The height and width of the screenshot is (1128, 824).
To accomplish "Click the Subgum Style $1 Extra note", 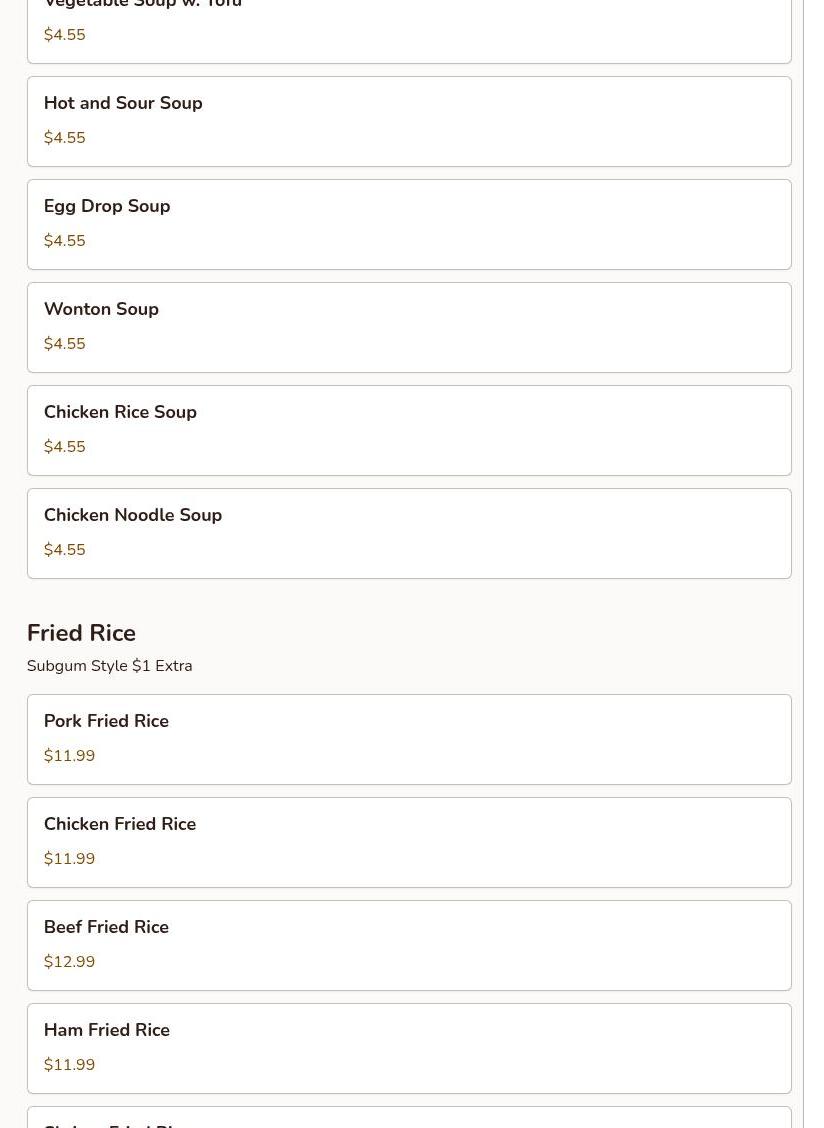I will (x=109, y=666).
